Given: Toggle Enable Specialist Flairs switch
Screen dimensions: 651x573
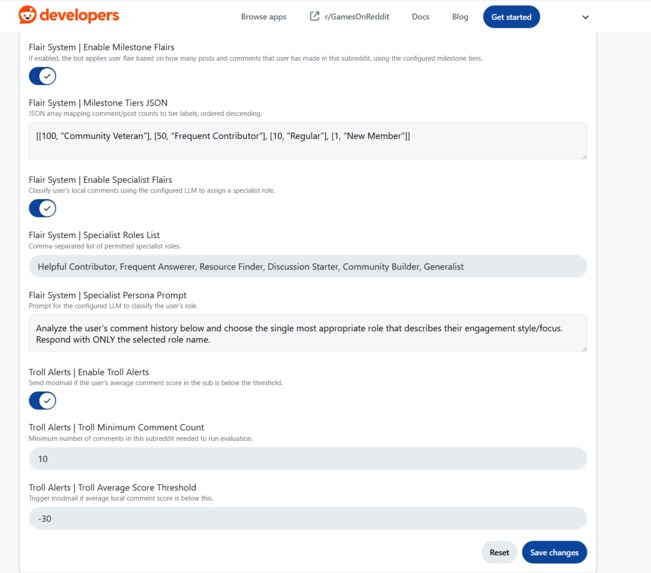Looking at the screenshot, I should (42, 208).
